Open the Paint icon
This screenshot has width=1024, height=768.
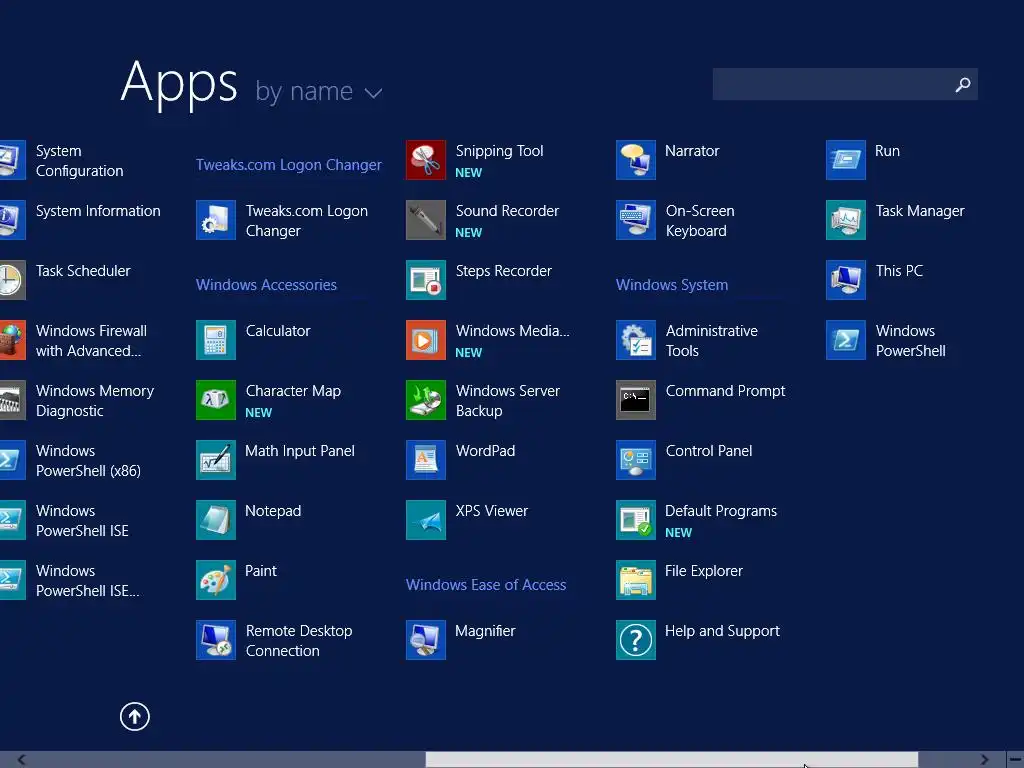(x=216, y=581)
